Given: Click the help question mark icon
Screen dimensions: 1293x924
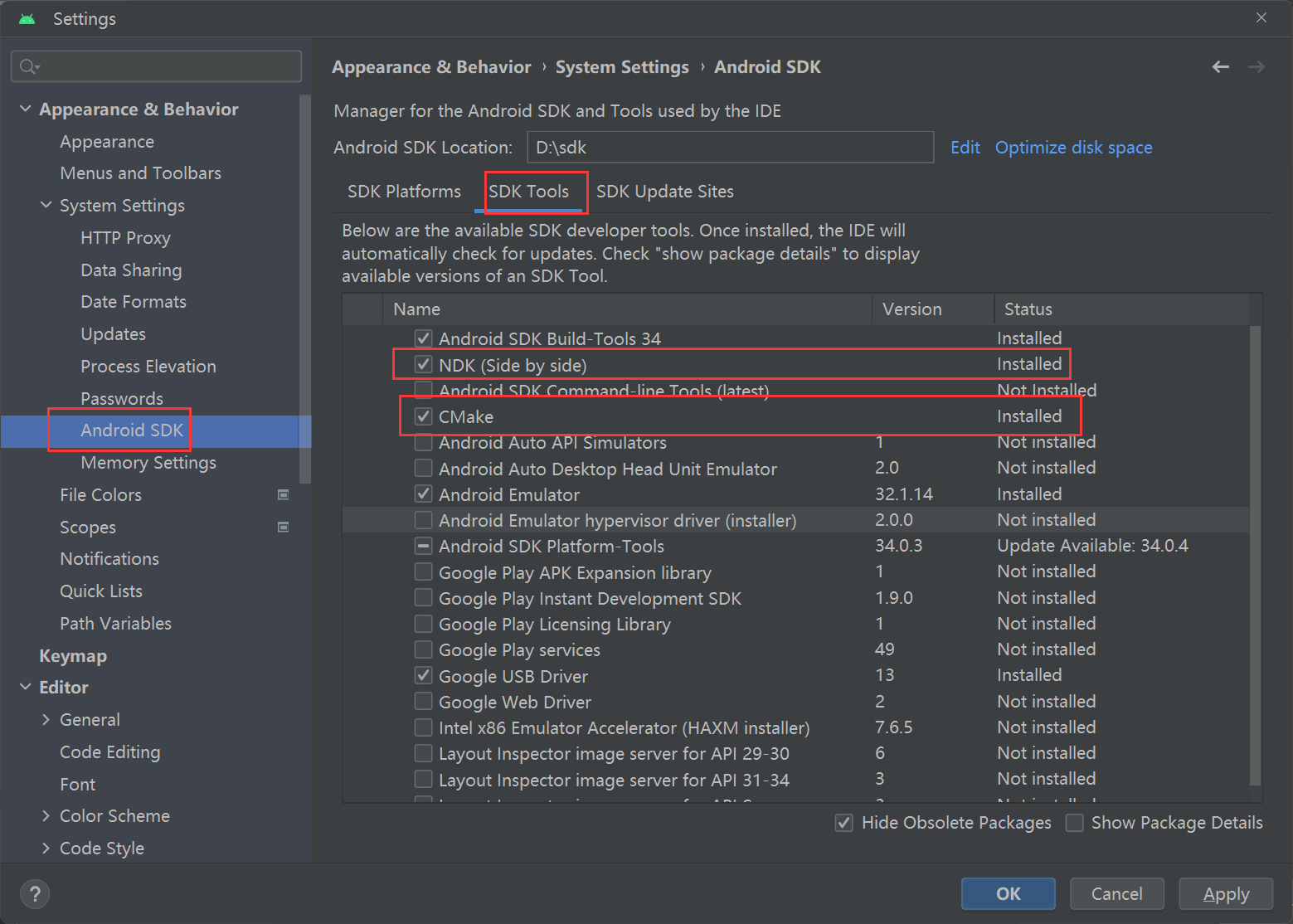Looking at the screenshot, I should coord(35,893).
